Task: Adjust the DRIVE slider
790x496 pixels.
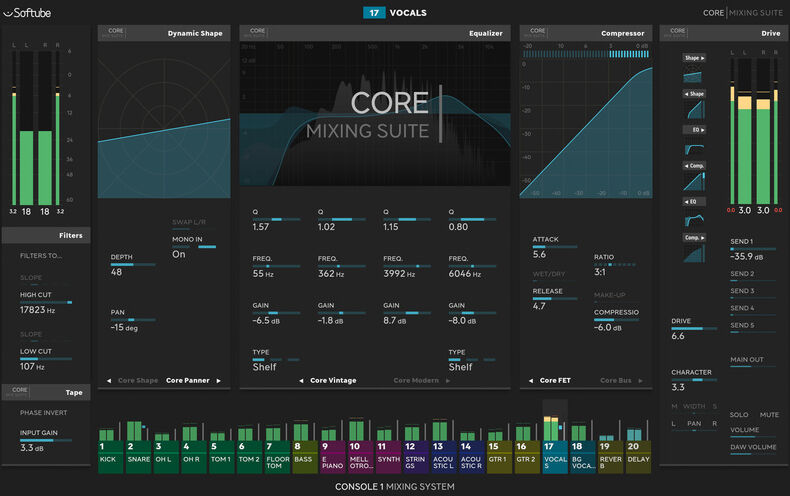Action: coord(694,329)
